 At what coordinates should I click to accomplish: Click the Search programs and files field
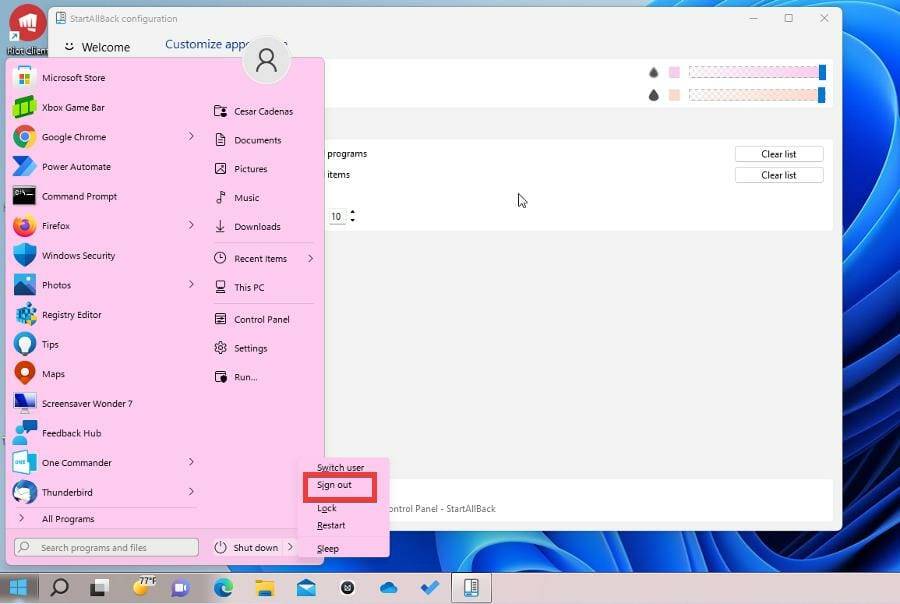pyautogui.click(x=103, y=547)
